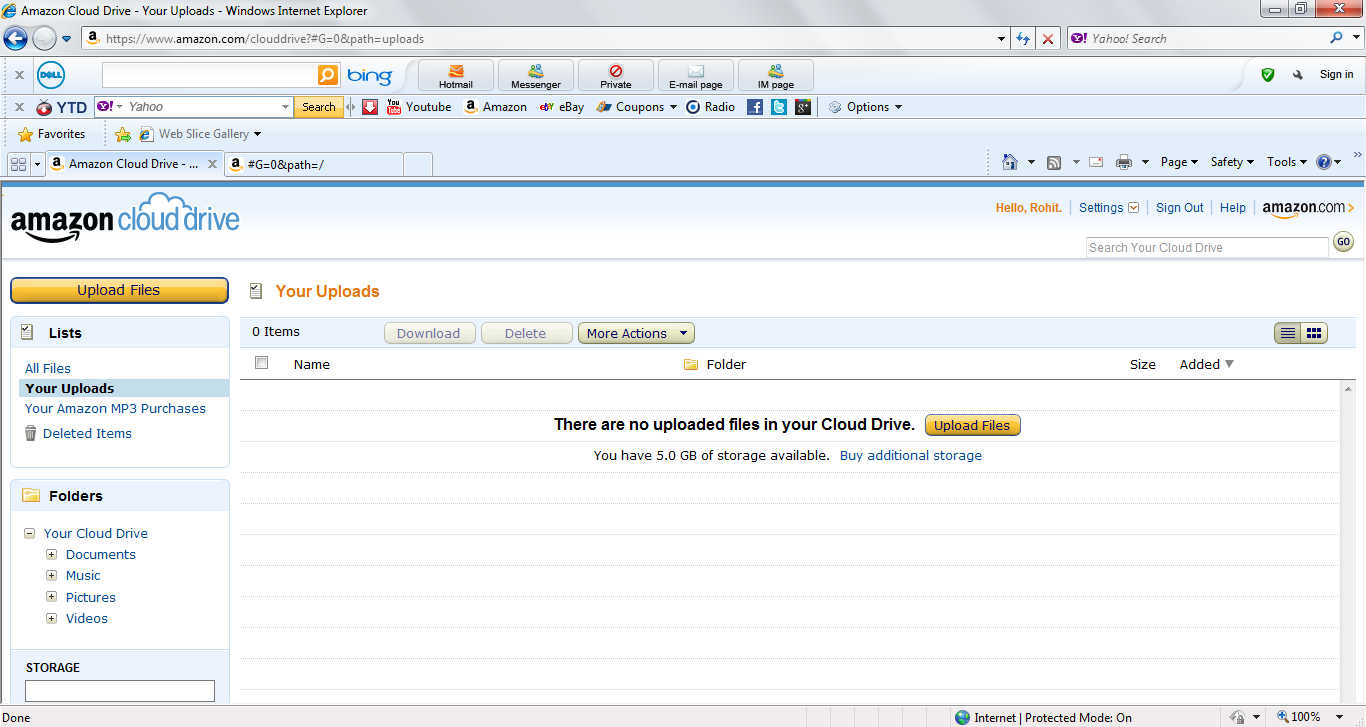This screenshot has width=1366, height=727.
Task: Open the wrench toolbar options icon
Action: (x=1298, y=74)
